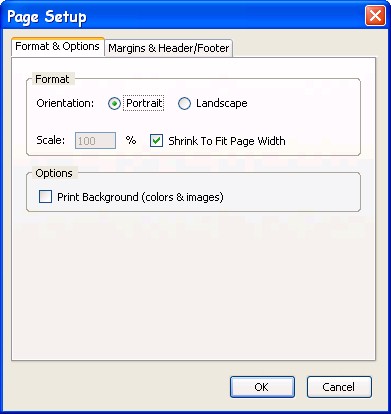This screenshot has height=414, width=391.
Task: Click the Format group heading
Action: click(52, 79)
